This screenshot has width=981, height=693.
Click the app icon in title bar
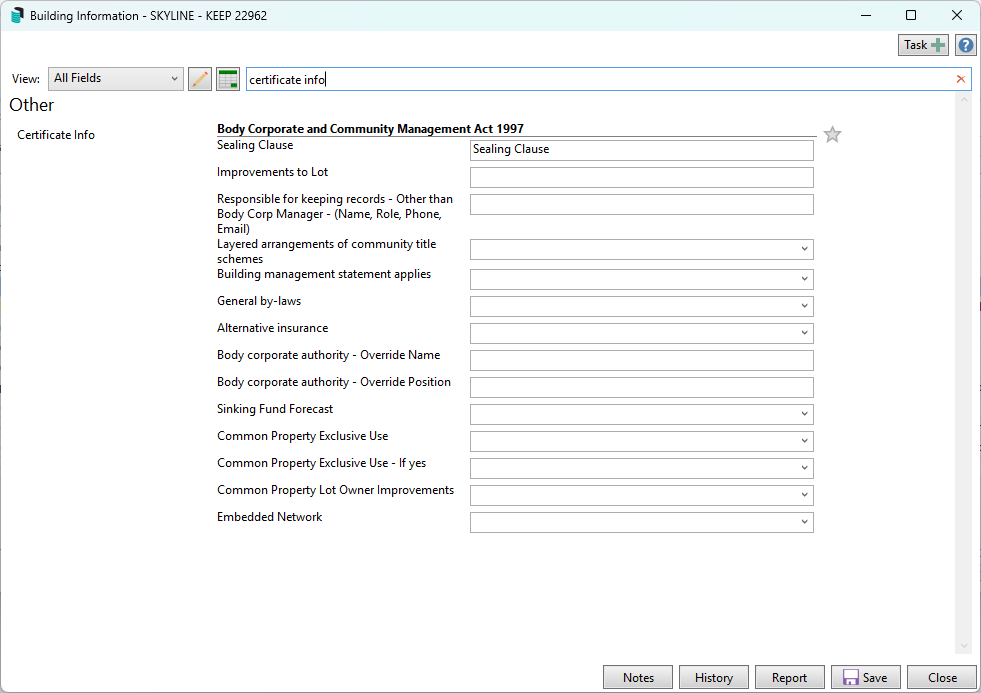coord(17,16)
